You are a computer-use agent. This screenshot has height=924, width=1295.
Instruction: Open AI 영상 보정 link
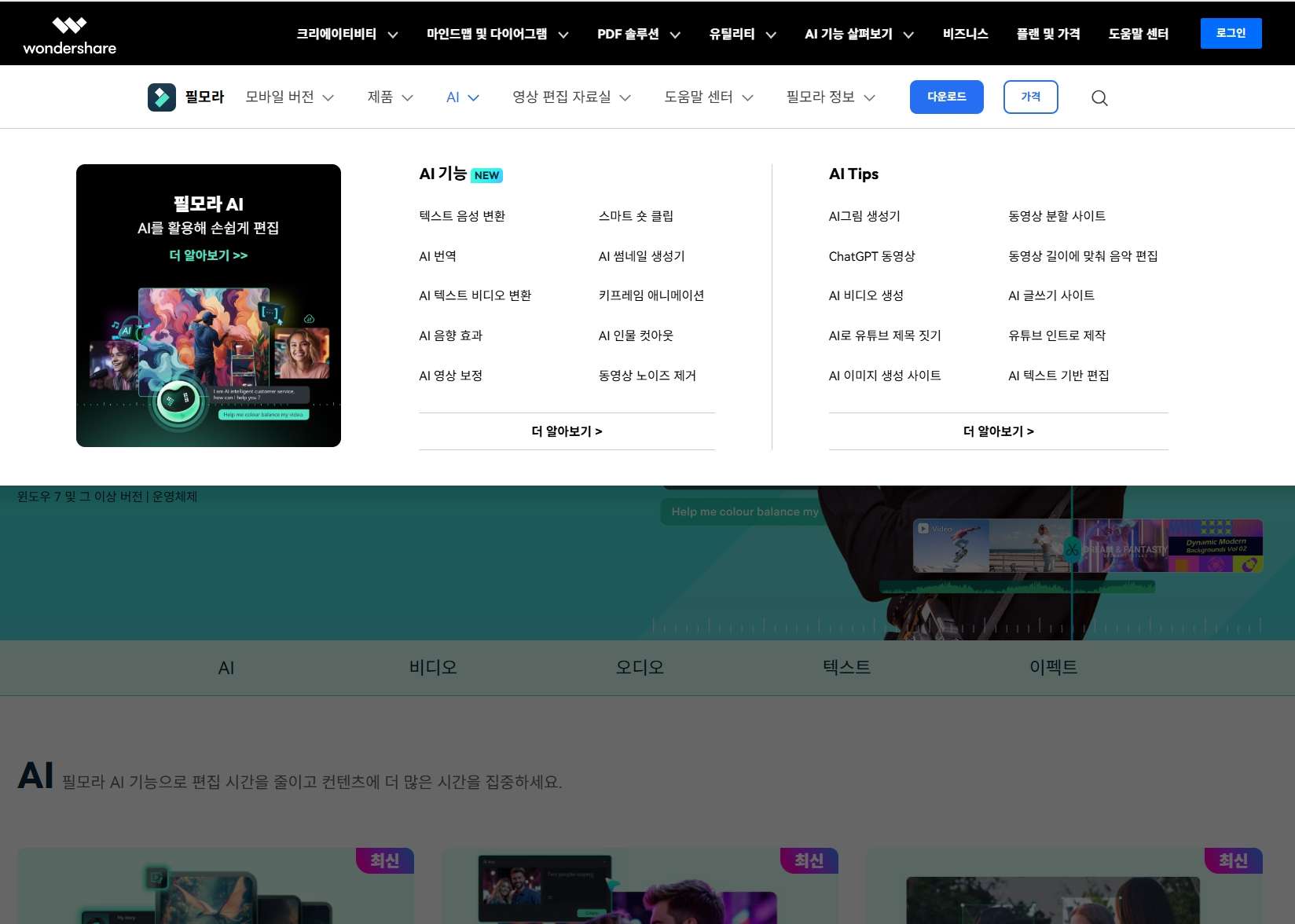[x=451, y=376]
